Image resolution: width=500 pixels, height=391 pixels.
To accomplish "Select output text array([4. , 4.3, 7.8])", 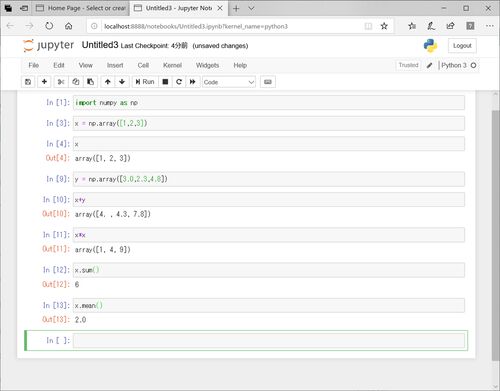I will [x=113, y=214].
